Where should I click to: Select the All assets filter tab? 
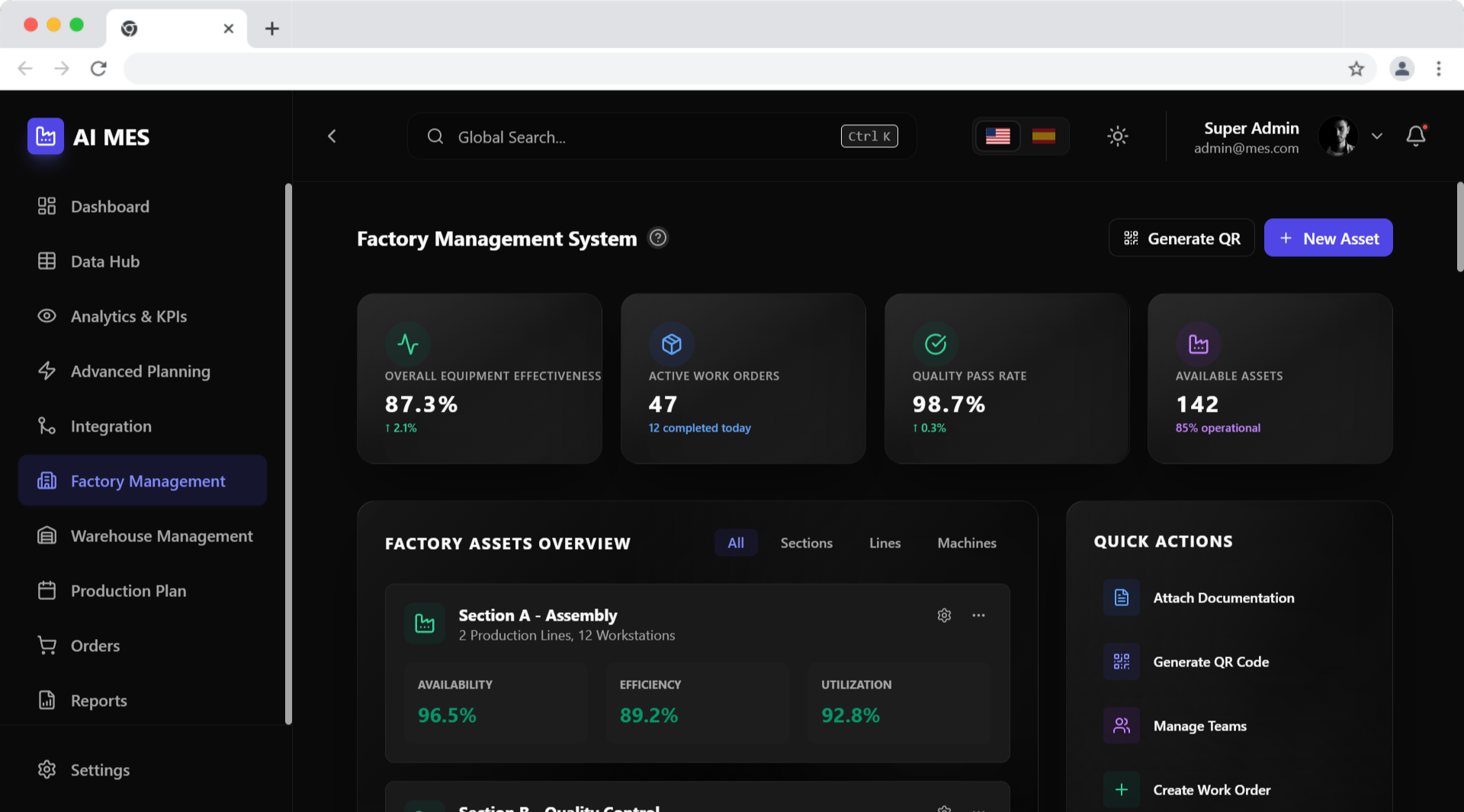coord(736,543)
